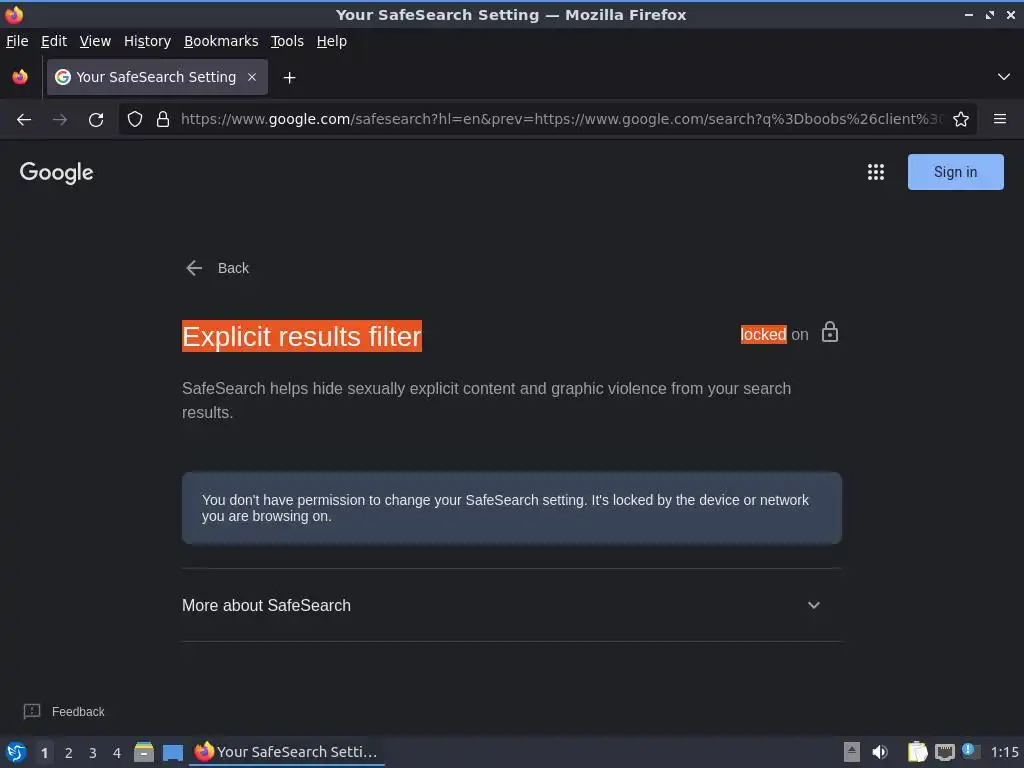This screenshot has width=1024, height=768.
Task: Open the View menu
Action: click(x=95, y=41)
